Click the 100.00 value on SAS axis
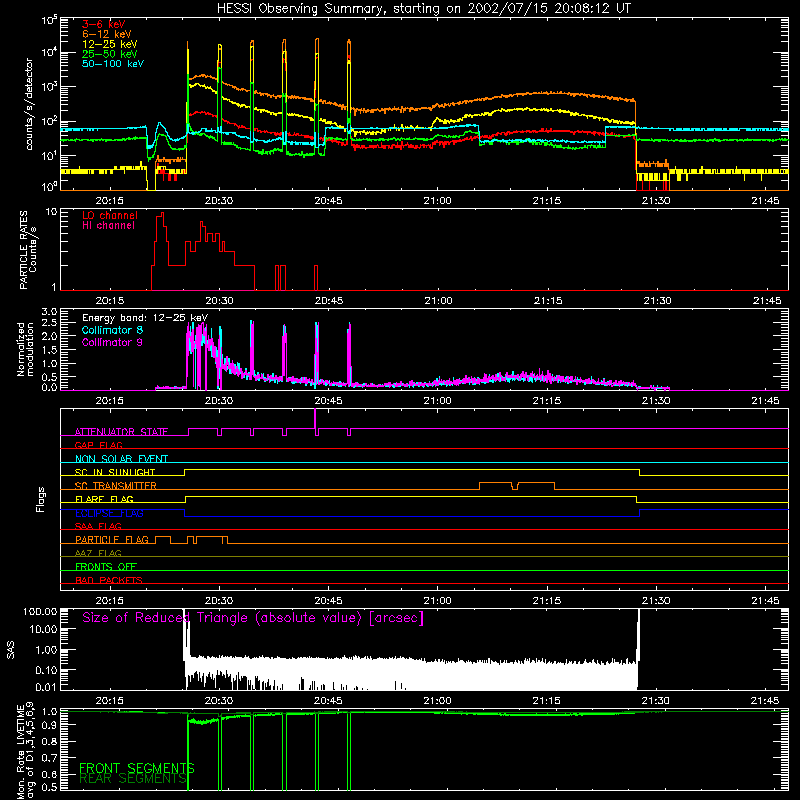This screenshot has height=800, width=800. coord(40,612)
